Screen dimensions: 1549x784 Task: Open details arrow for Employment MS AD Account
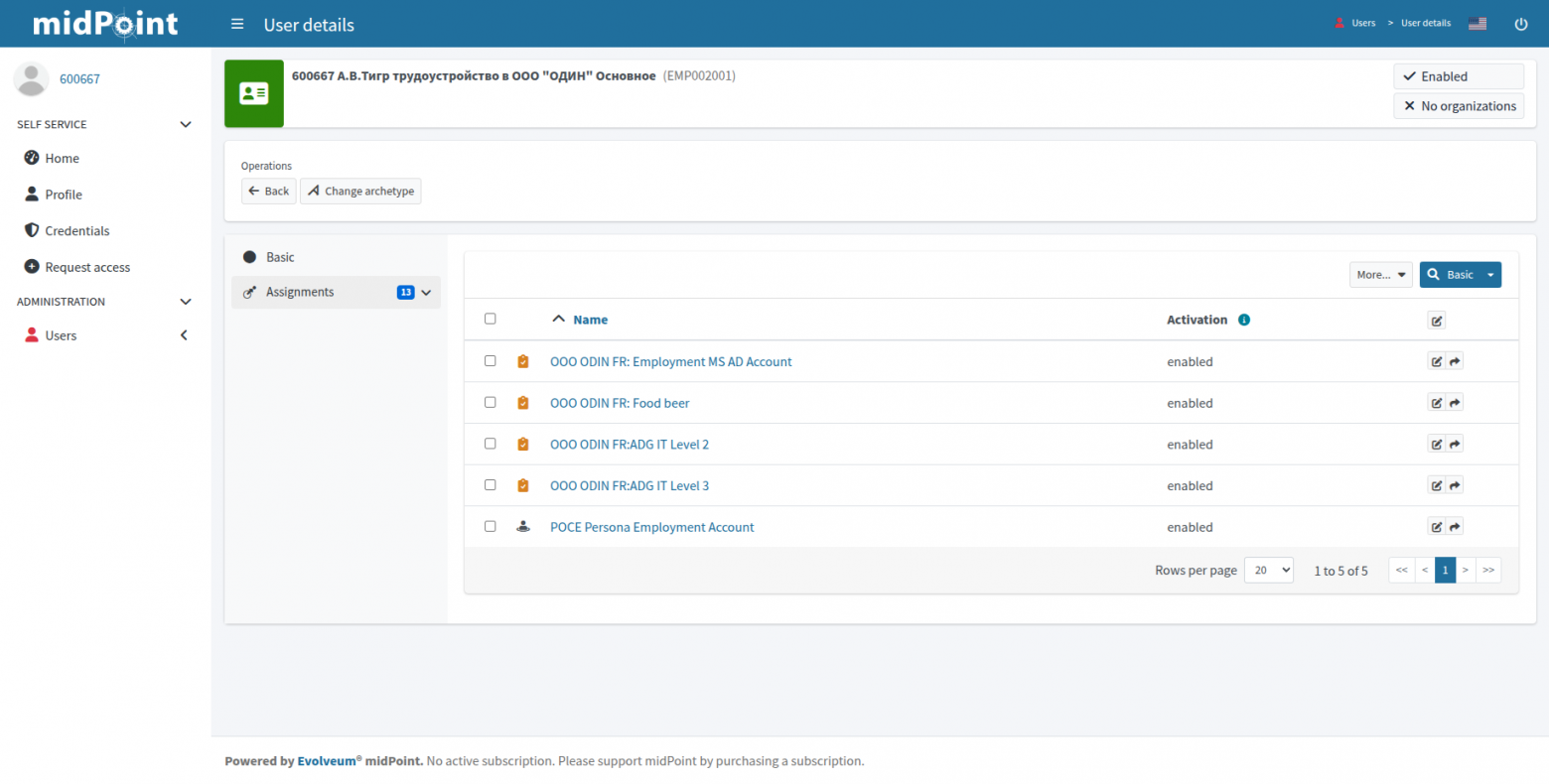pyautogui.click(x=1455, y=361)
